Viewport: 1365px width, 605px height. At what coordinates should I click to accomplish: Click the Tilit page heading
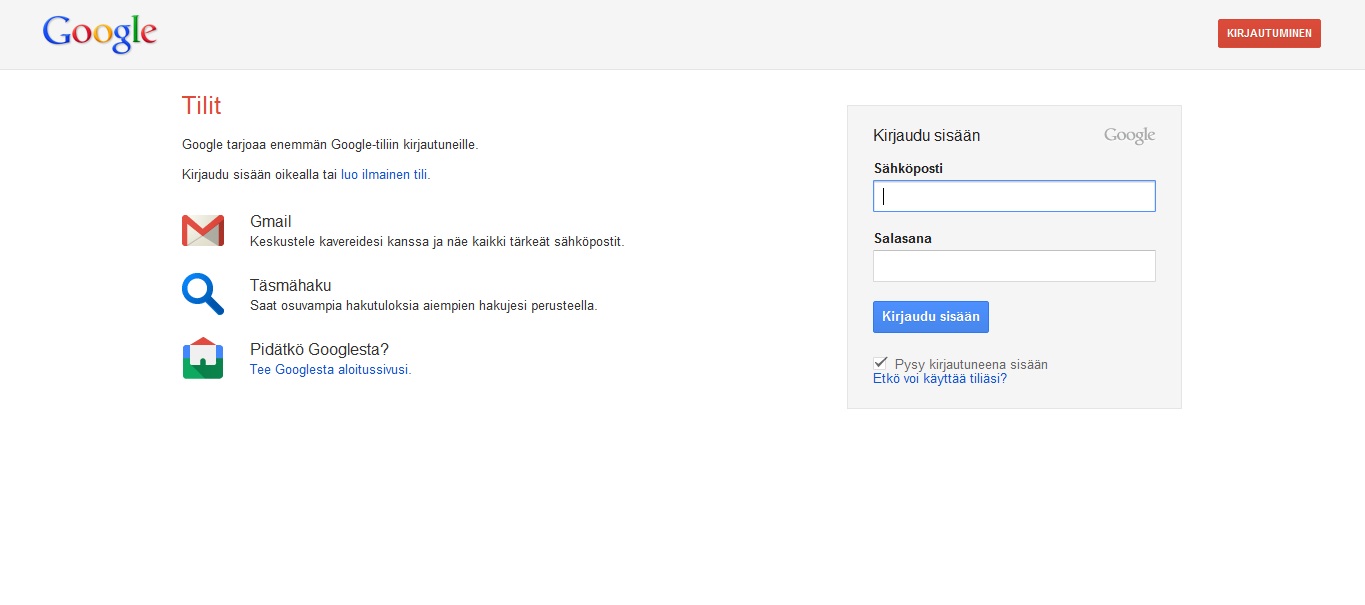pyautogui.click(x=201, y=105)
